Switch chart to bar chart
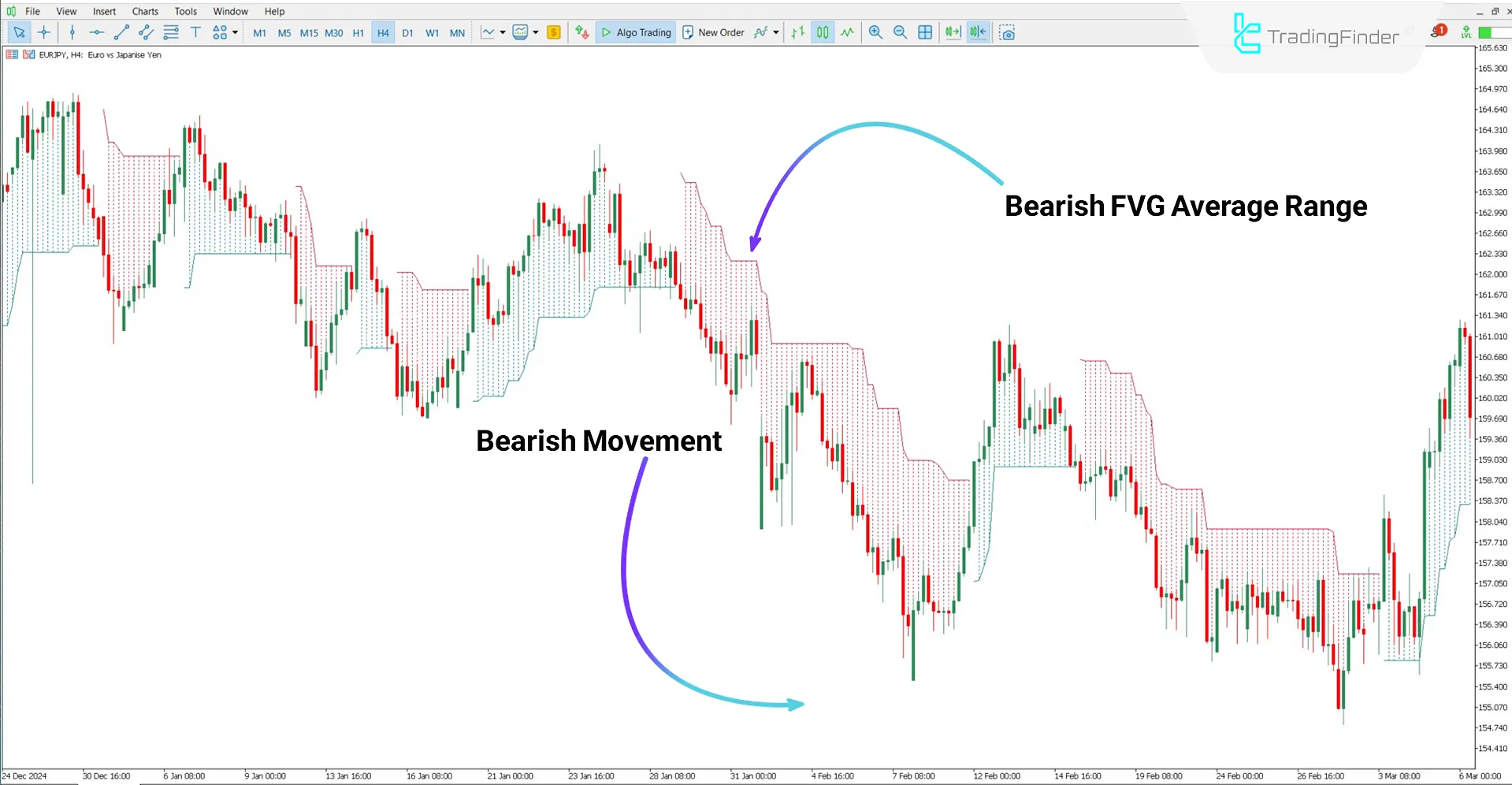The height and width of the screenshot is (785, 1512). (798, 32)
